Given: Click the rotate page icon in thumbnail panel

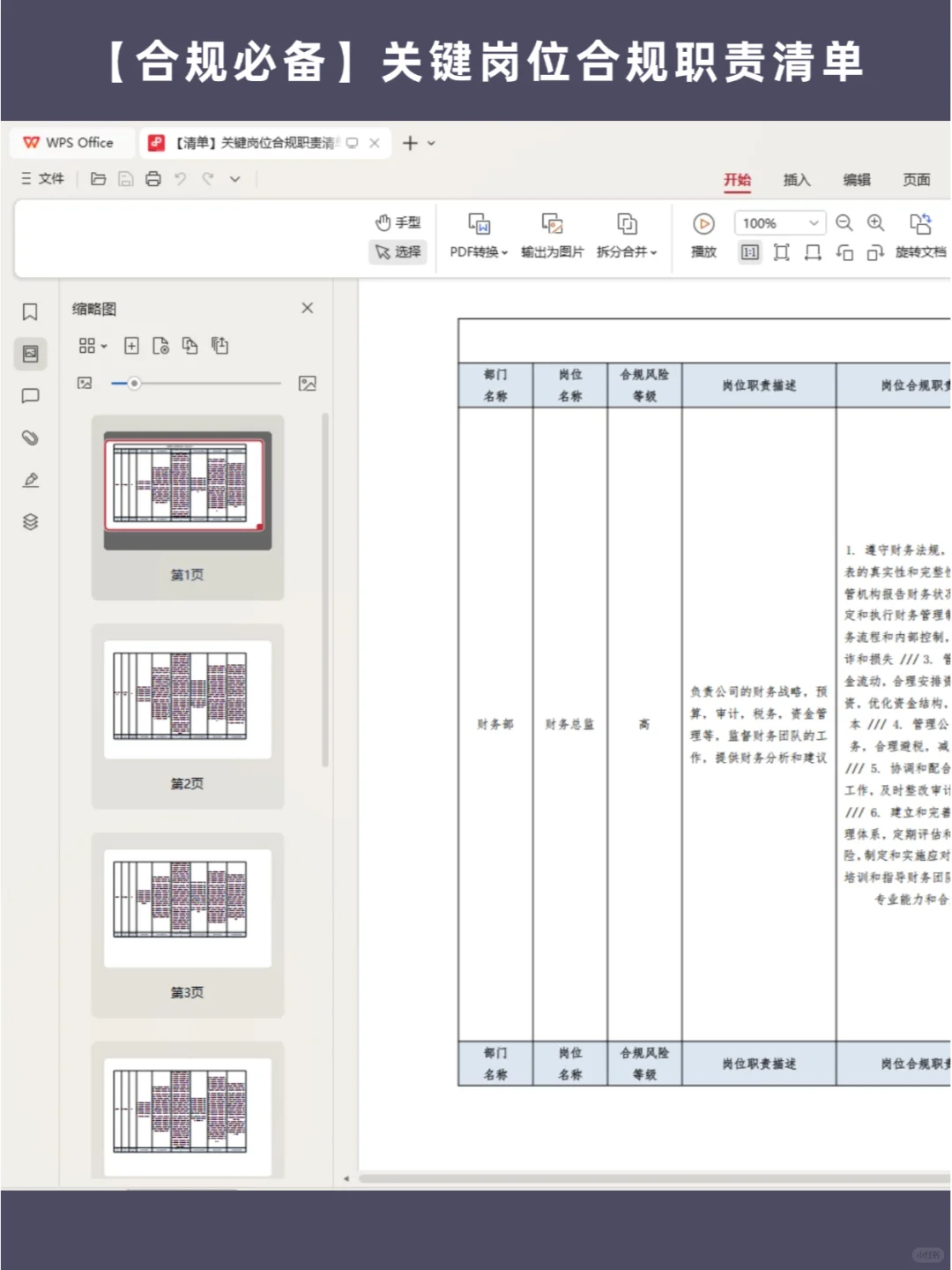Looking at the screenshot, I should pyautogui.click(x=219, y=346).
